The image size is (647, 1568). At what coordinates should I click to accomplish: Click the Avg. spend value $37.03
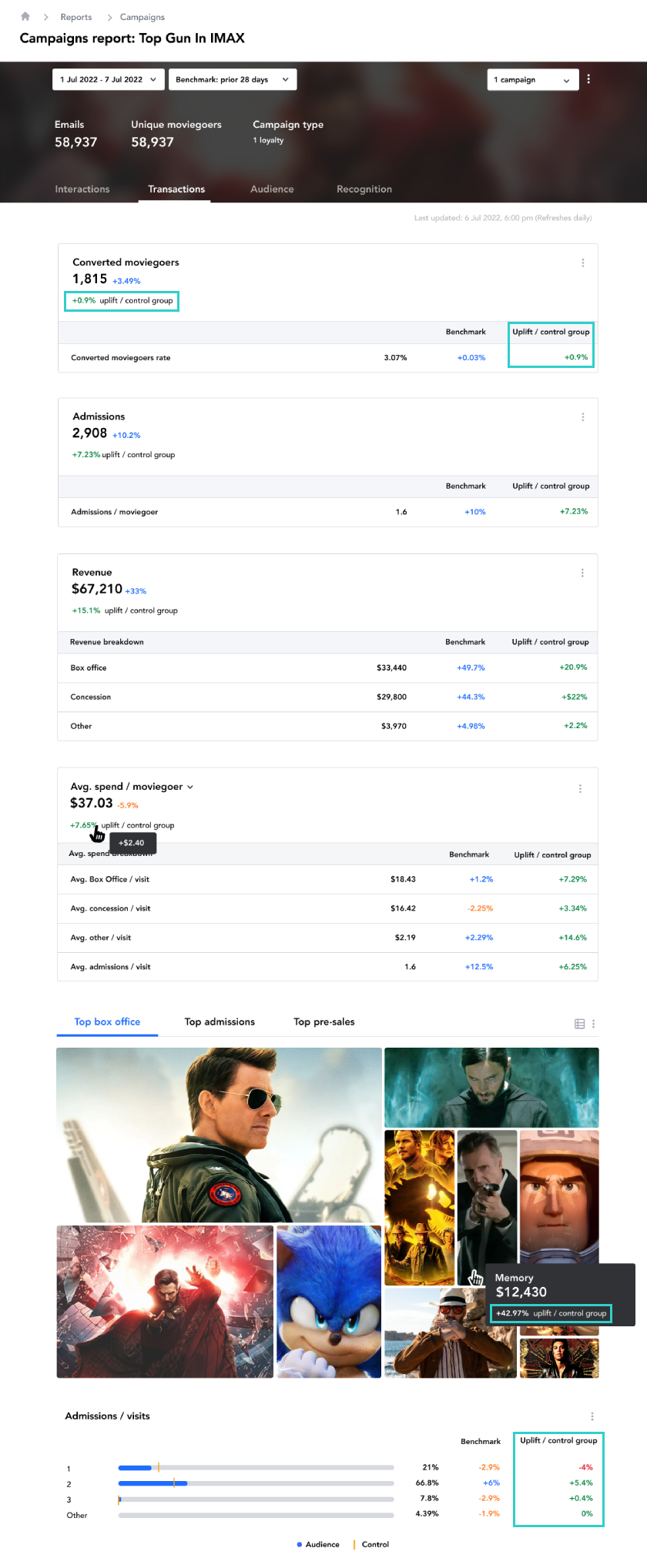(92, 803)
